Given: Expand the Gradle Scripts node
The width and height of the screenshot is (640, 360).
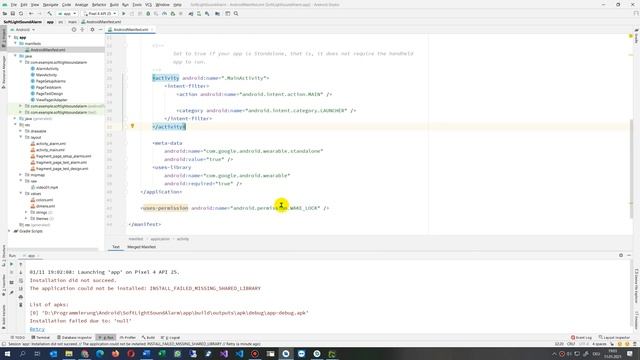Looking at the screenshot, I should tap(10, 231).
